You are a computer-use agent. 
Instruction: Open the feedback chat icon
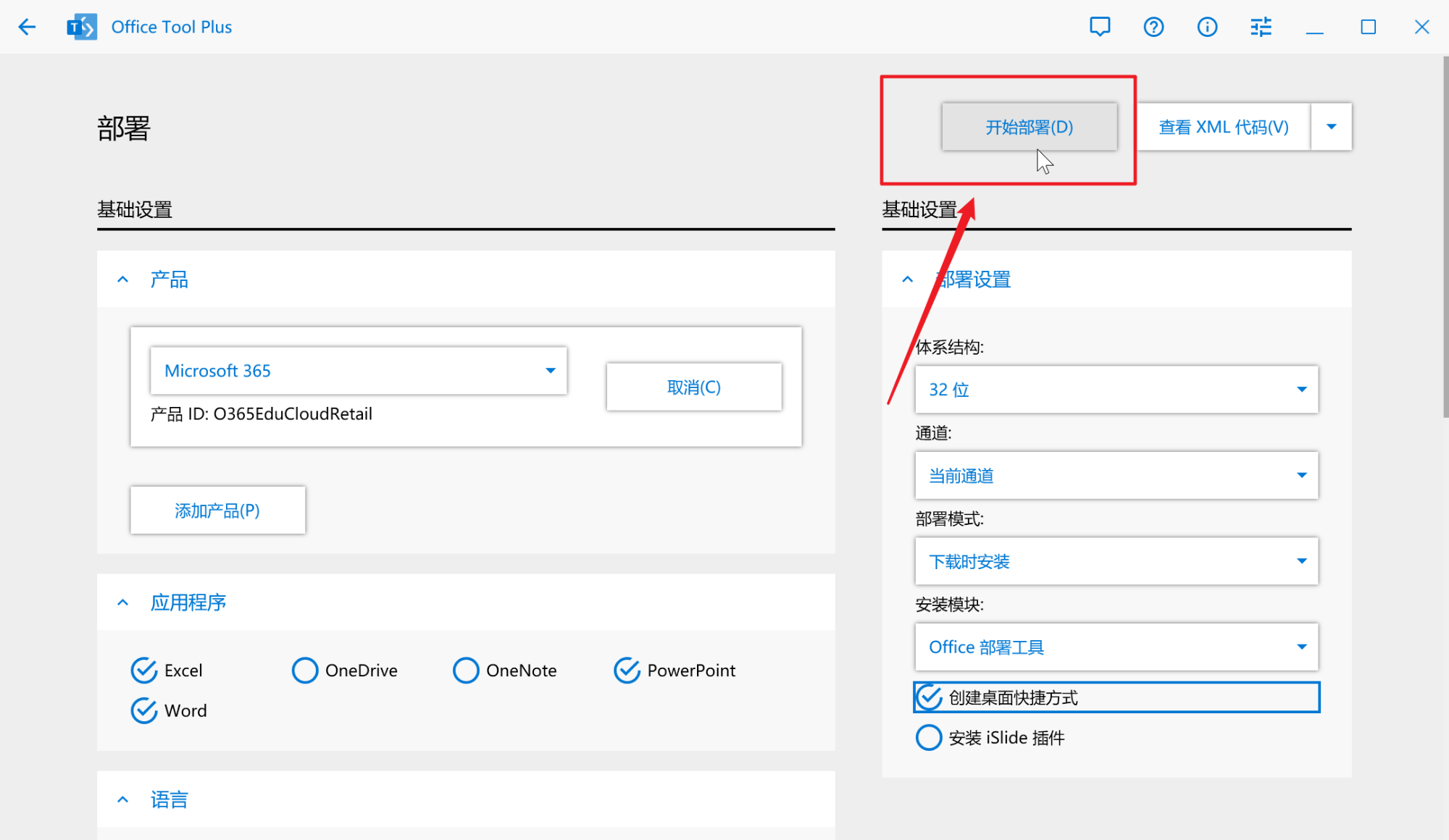tap(1100, 27)
